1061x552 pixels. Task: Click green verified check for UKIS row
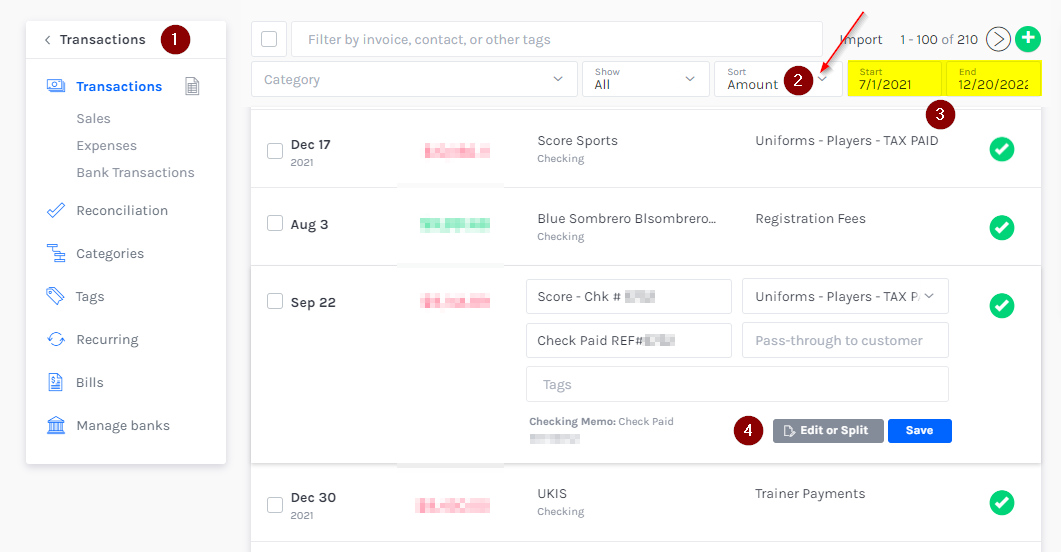pos(1001,502)
